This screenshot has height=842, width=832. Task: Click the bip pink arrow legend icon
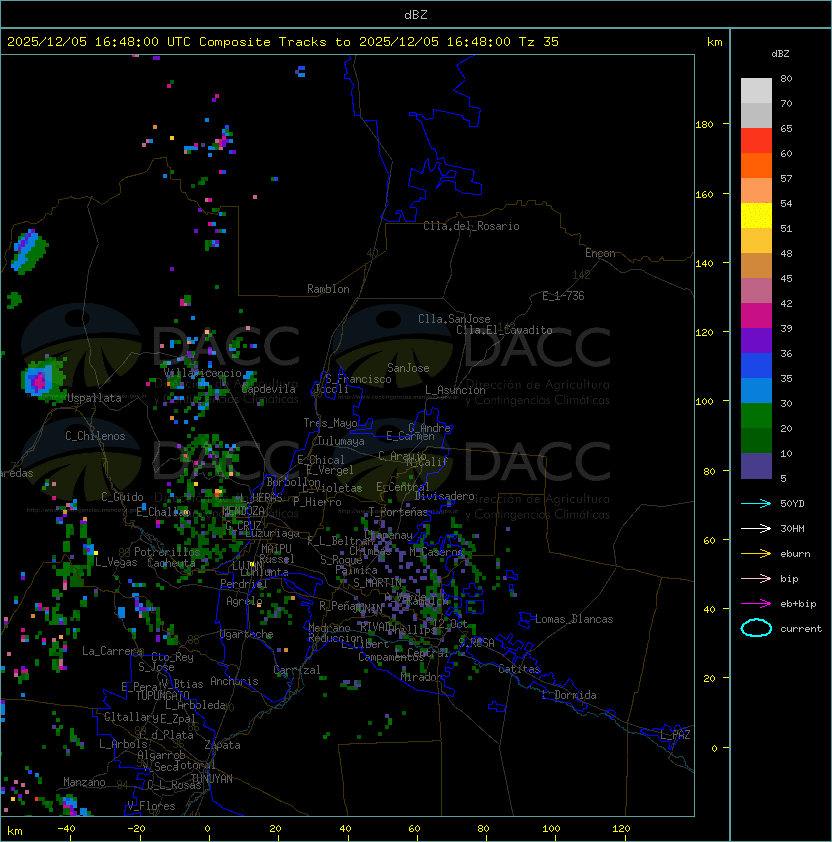click(x=756, y=578)
